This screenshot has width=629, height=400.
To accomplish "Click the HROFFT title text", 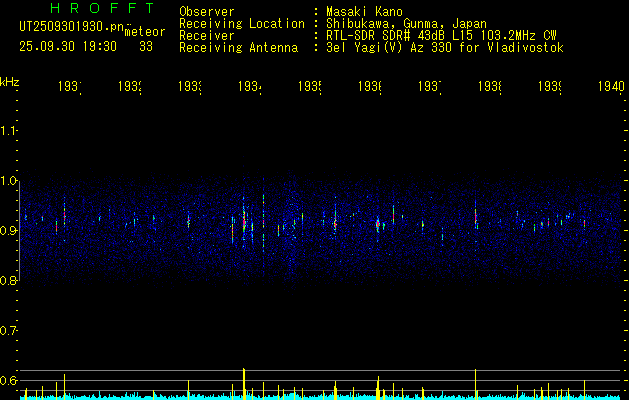I will point(103,8).
